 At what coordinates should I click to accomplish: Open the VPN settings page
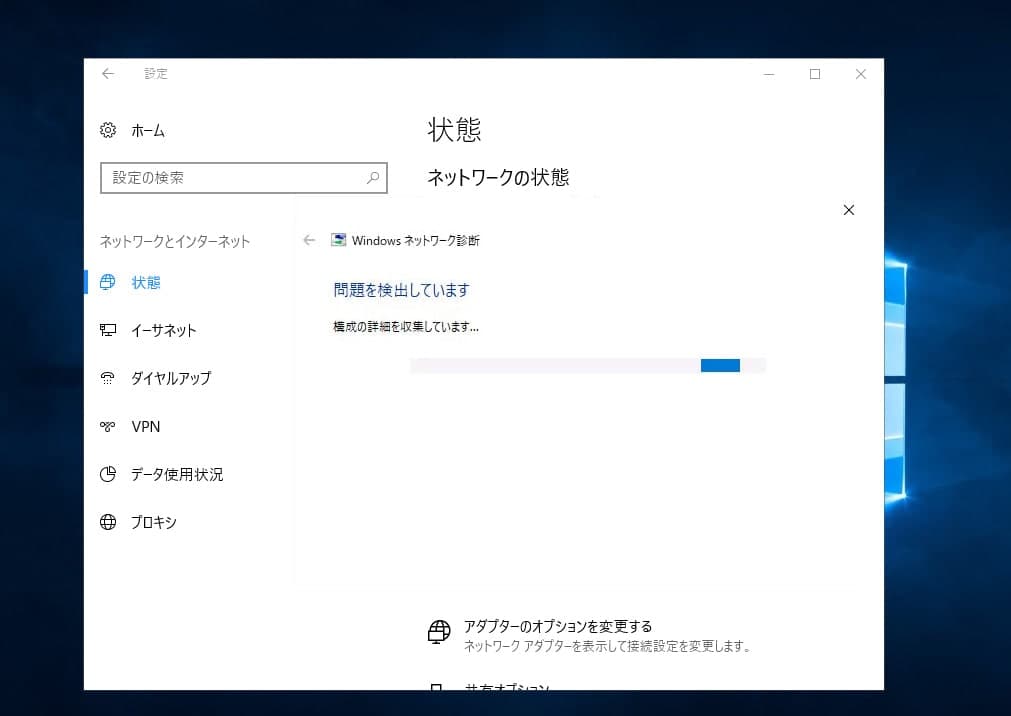pos(146,426)
